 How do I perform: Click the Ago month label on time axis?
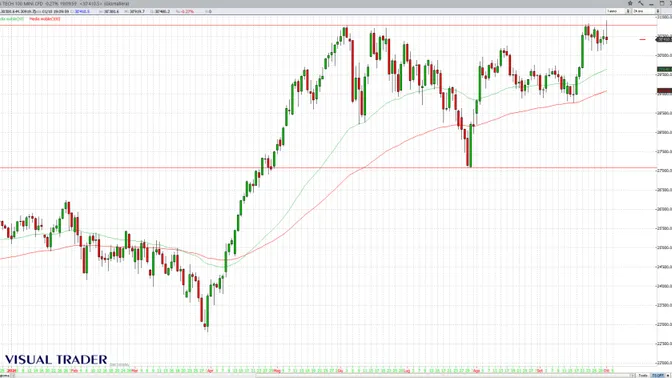[x=477, y=370]
